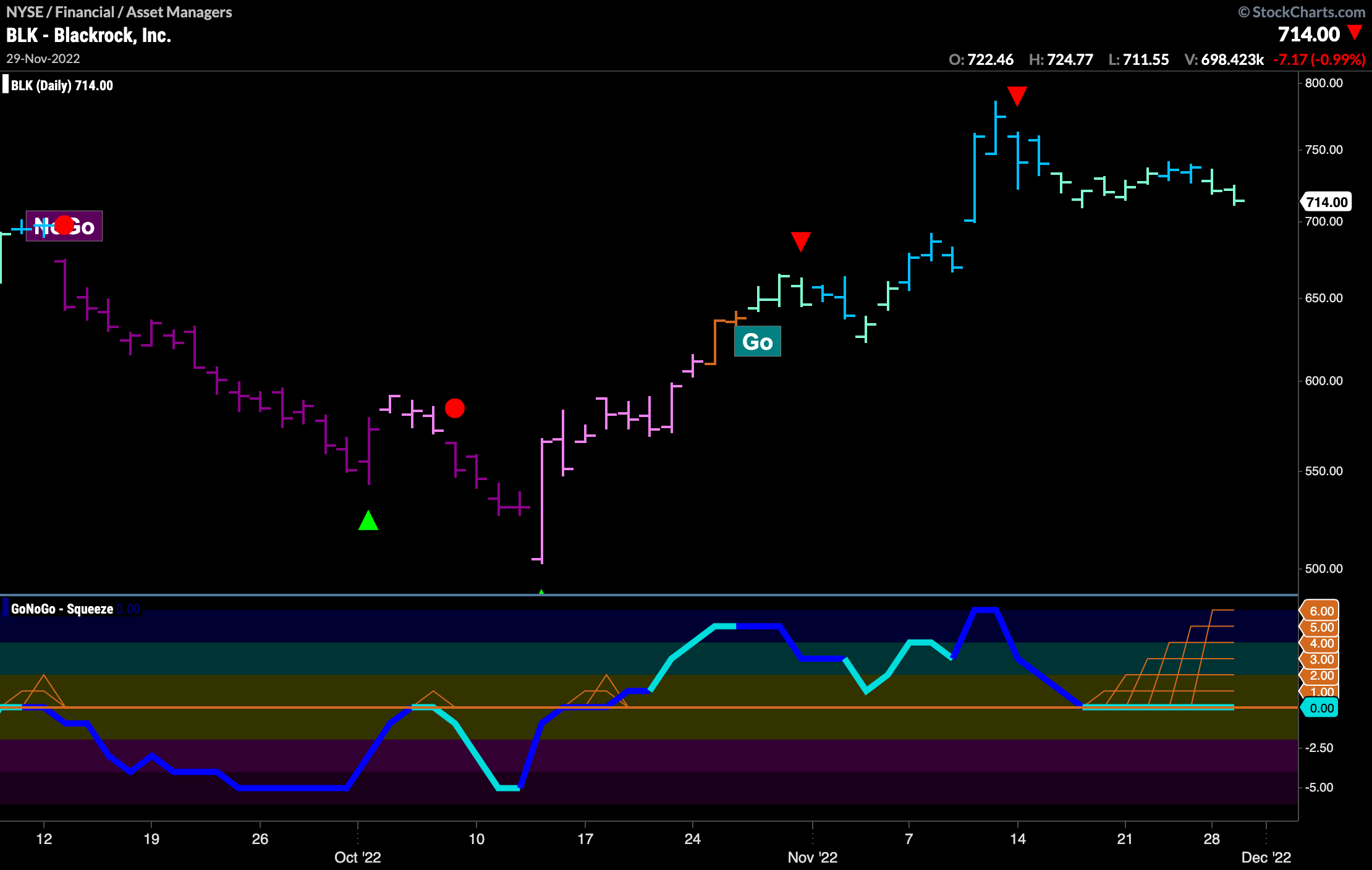Click the orange 3.00 squeeze scale tag
Image resolution: width=1372 pixels, height=870 pixels.
(x=1320, y=659)
